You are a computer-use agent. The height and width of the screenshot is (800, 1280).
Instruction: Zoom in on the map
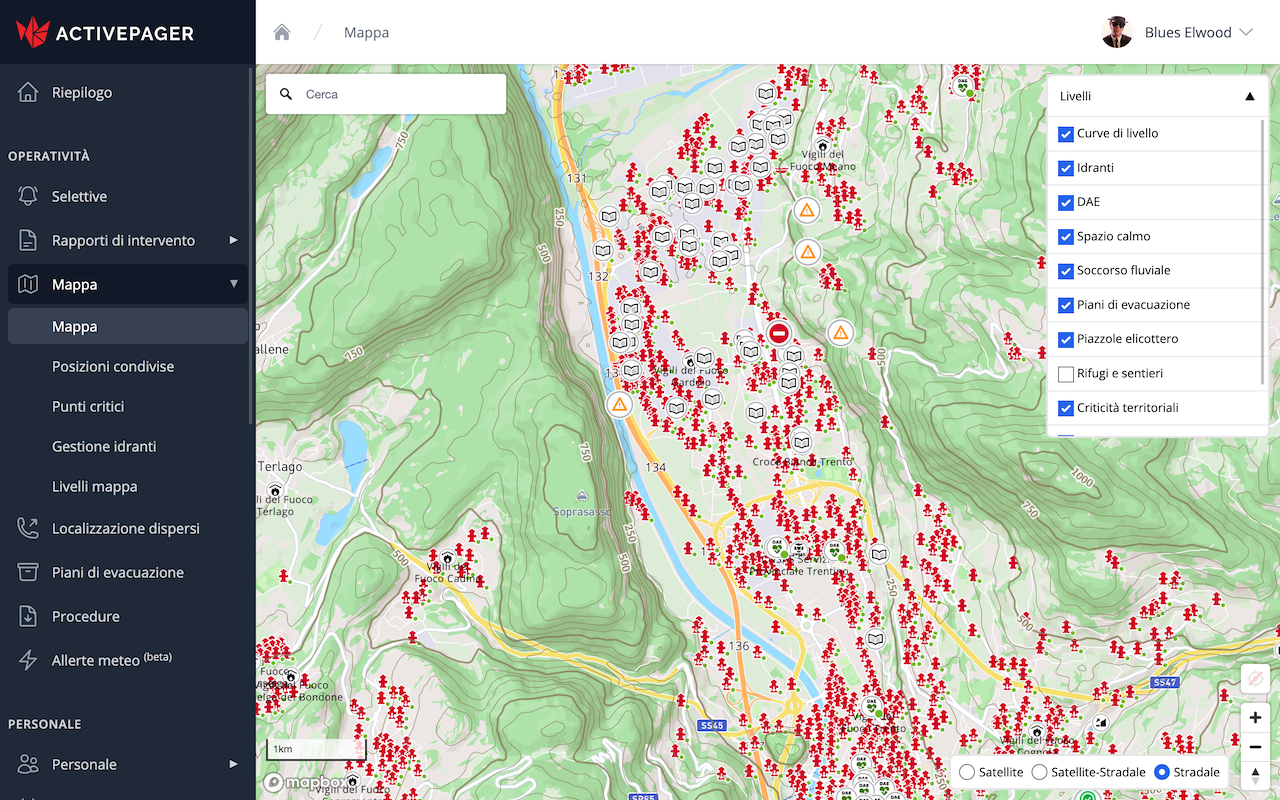pyautogui.click(x=1255, y=717)
